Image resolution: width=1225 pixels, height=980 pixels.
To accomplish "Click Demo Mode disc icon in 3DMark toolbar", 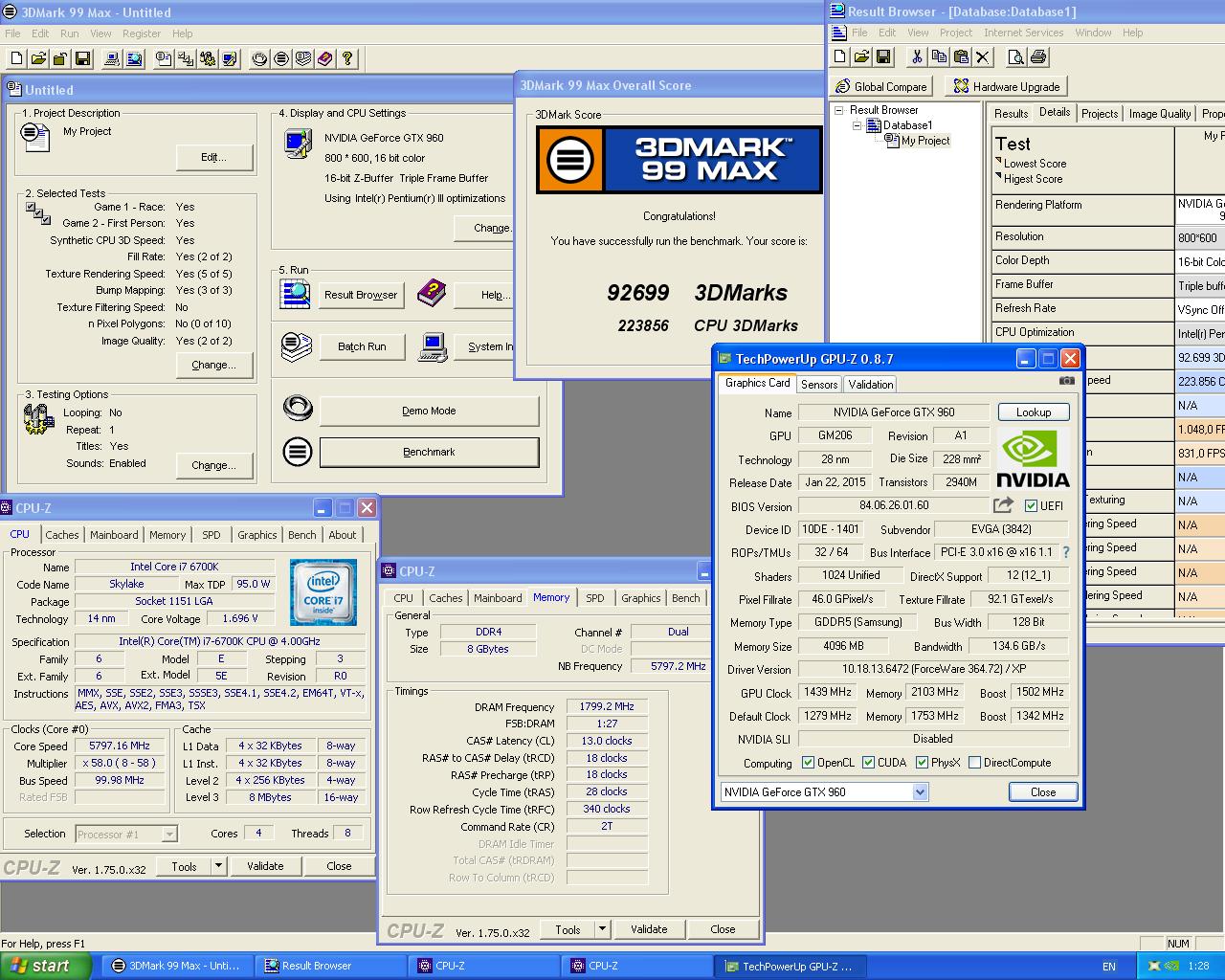I will [x=259, y=58].
